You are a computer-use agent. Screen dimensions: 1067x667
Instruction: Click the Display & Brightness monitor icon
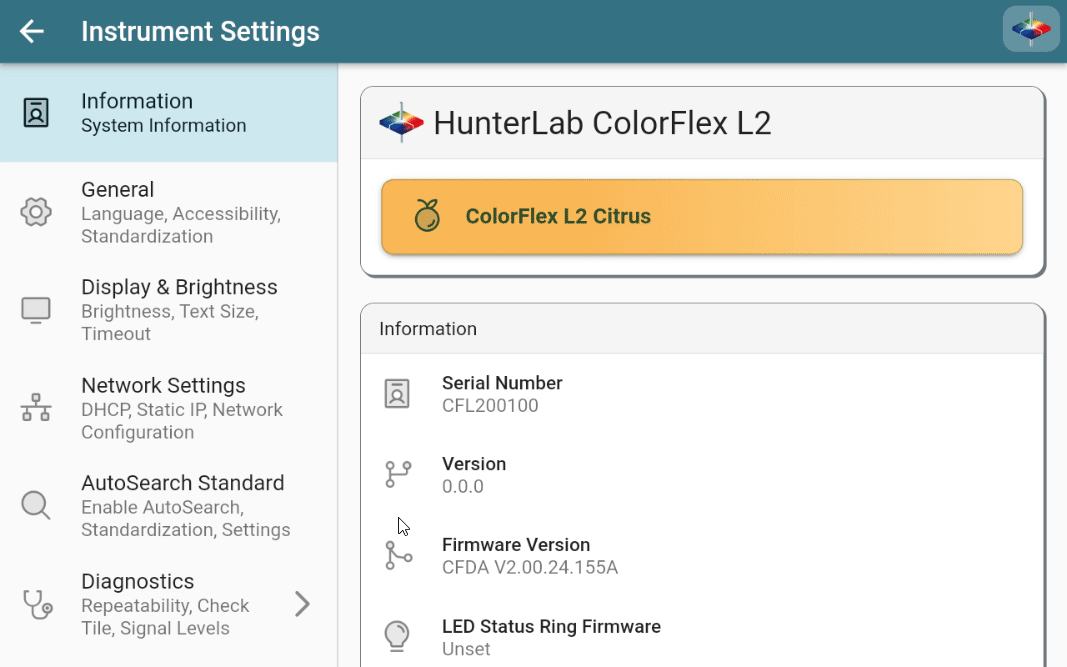click(x=36, y=310)
